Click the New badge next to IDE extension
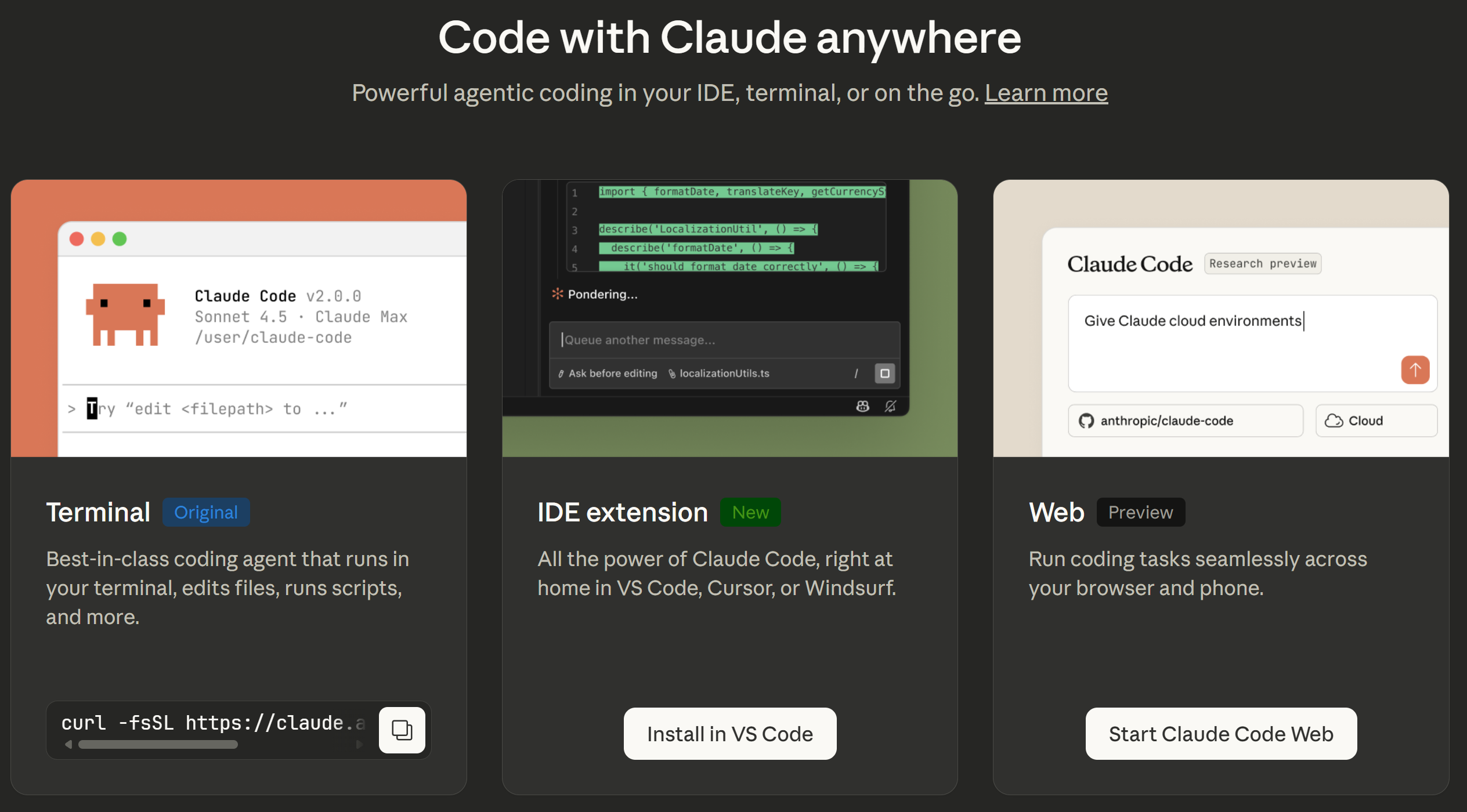The width and height of the screenshot is (1467, 812). (750, 512)
